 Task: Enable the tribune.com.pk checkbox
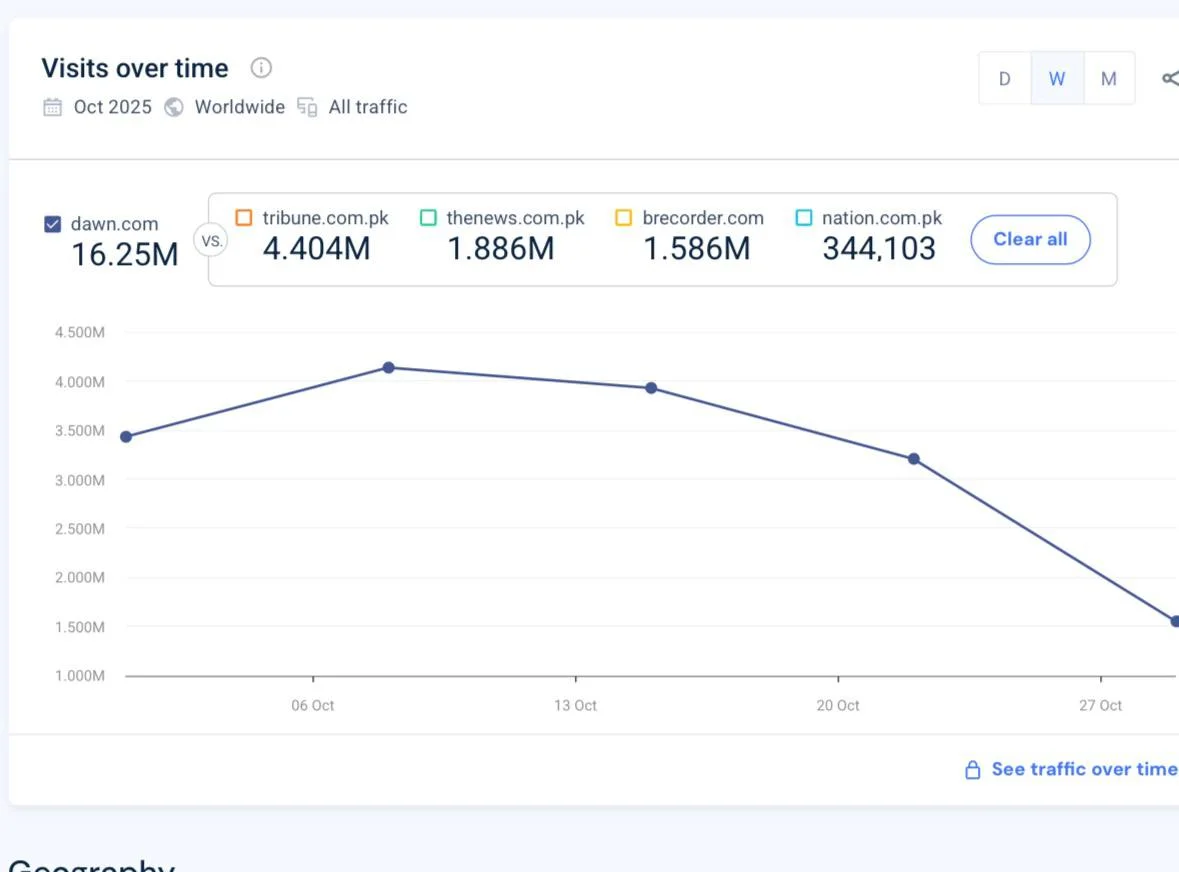[x=244, y=218]
